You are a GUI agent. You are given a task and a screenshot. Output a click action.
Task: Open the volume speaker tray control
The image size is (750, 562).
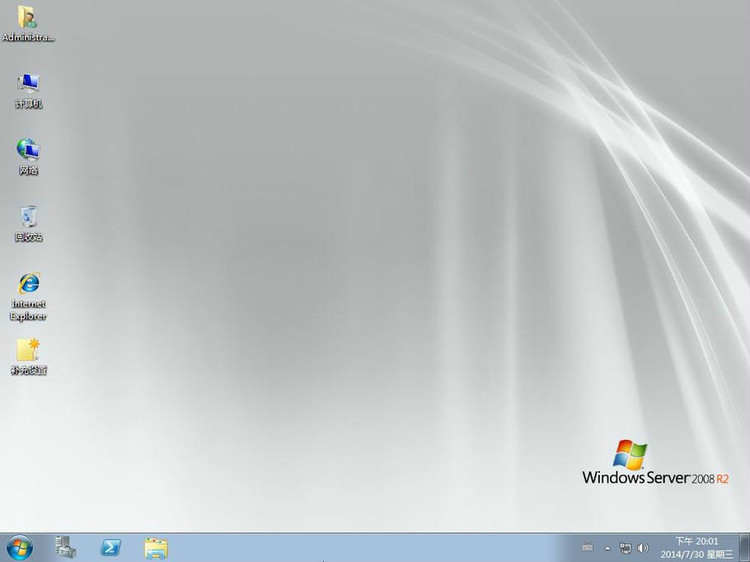(x=642, y=548)
